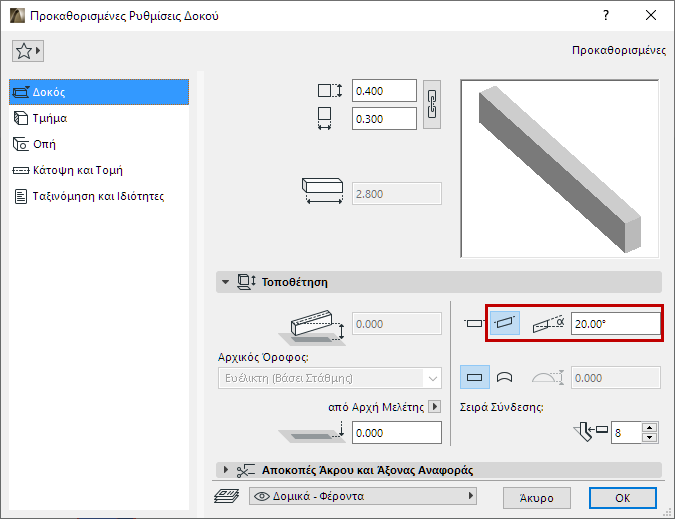Open the Δομικά - Φέροντα layer dropdown

tap(363, 496)
